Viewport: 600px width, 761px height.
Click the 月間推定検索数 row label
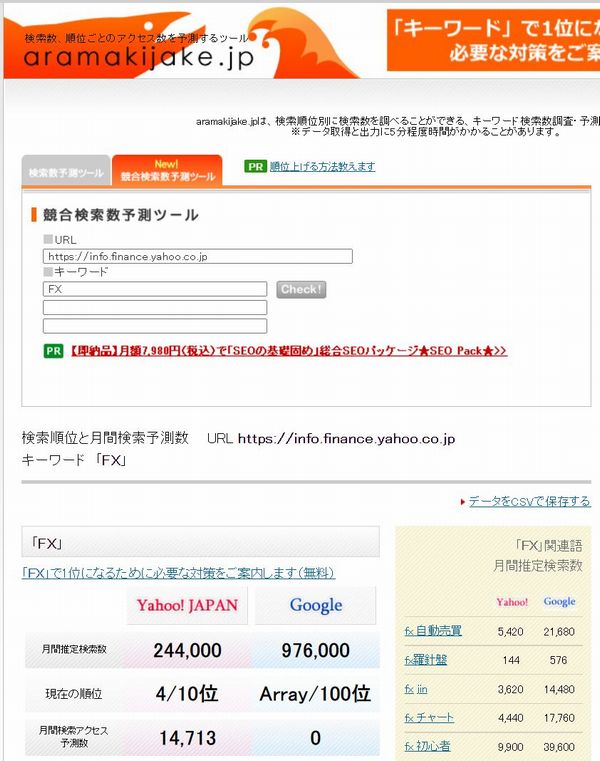point(74,649)
